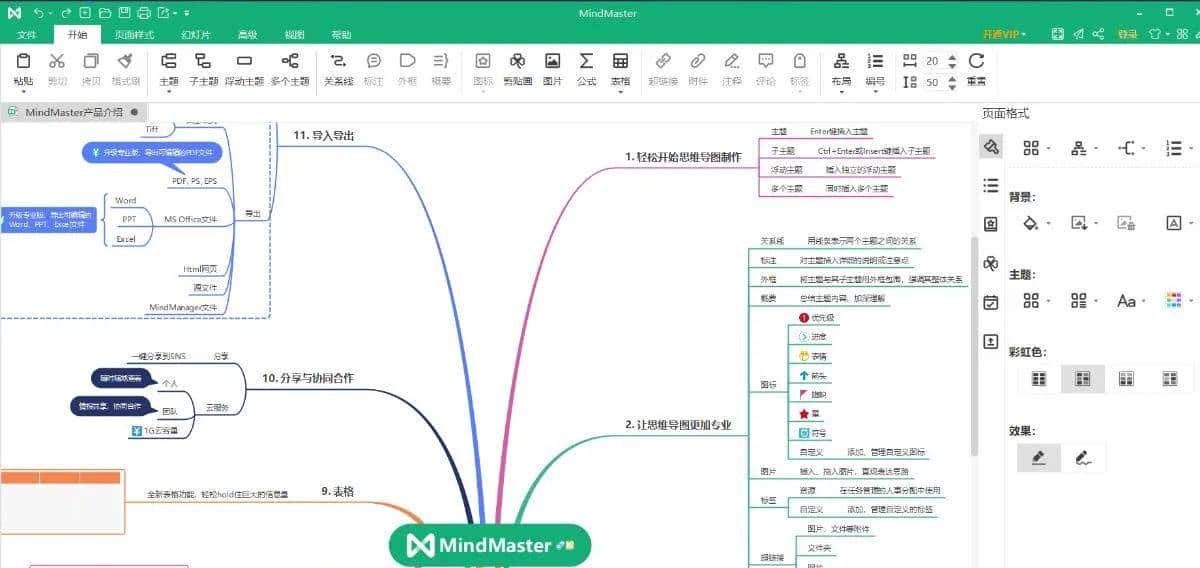Click the 超链接 (Hyperlink) tool
This screenshot has width=1200, height=568.
point(663,69)
